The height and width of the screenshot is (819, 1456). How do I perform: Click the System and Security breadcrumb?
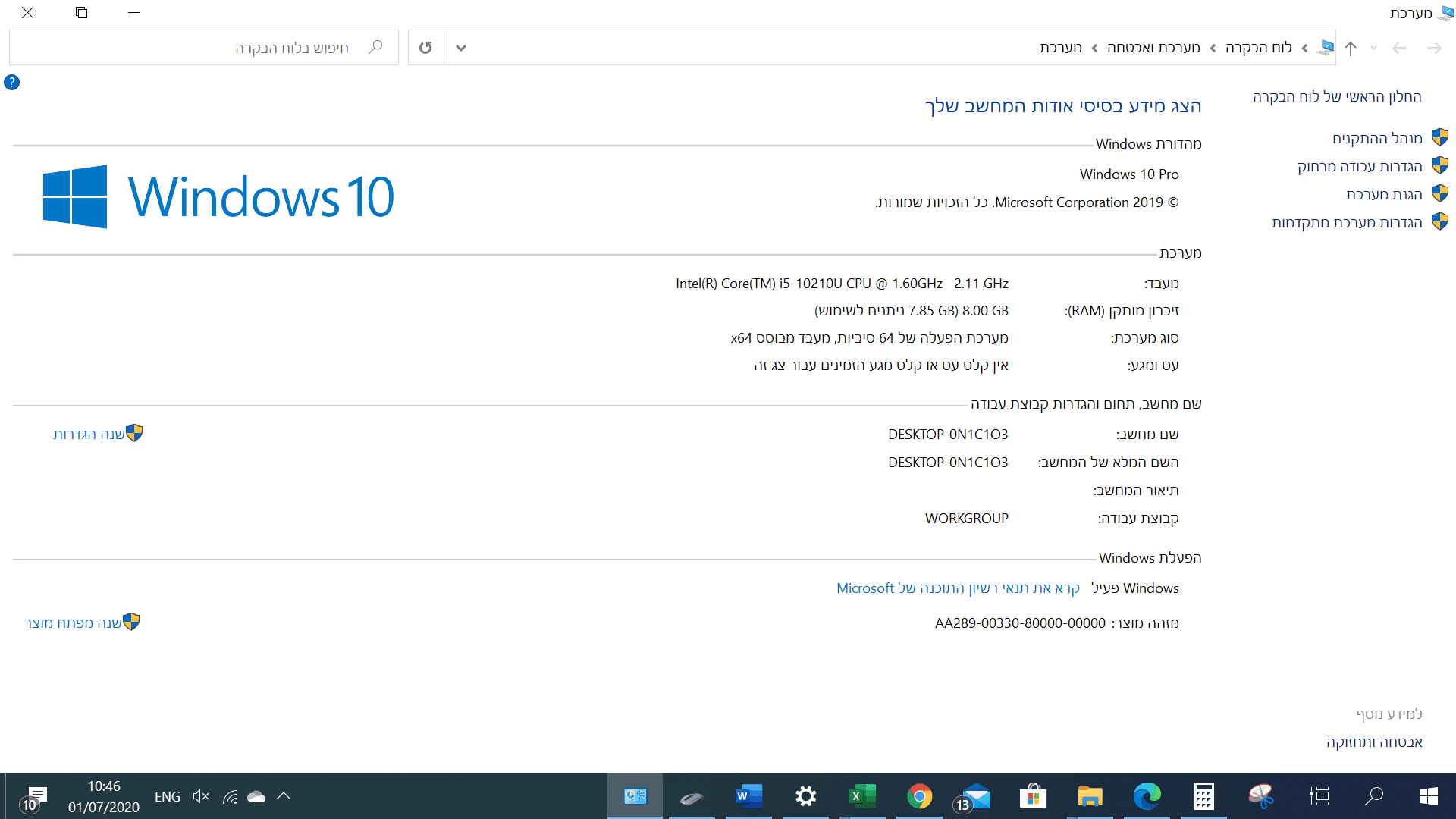click(x=1153, y=48)
